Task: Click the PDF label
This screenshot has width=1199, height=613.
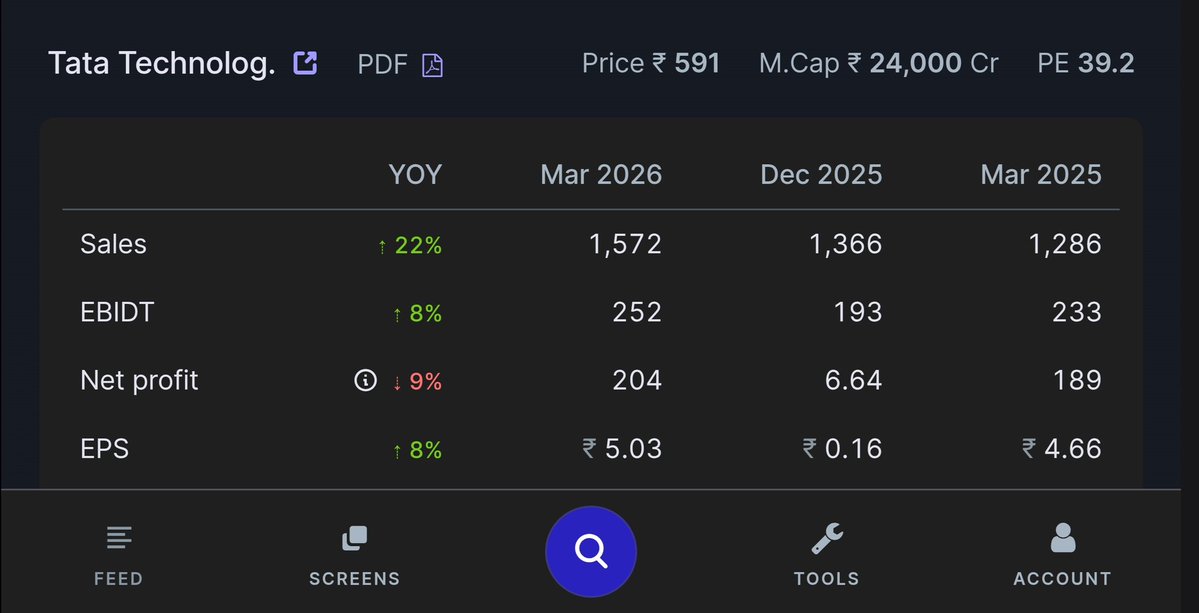Action: pos(382,65)
